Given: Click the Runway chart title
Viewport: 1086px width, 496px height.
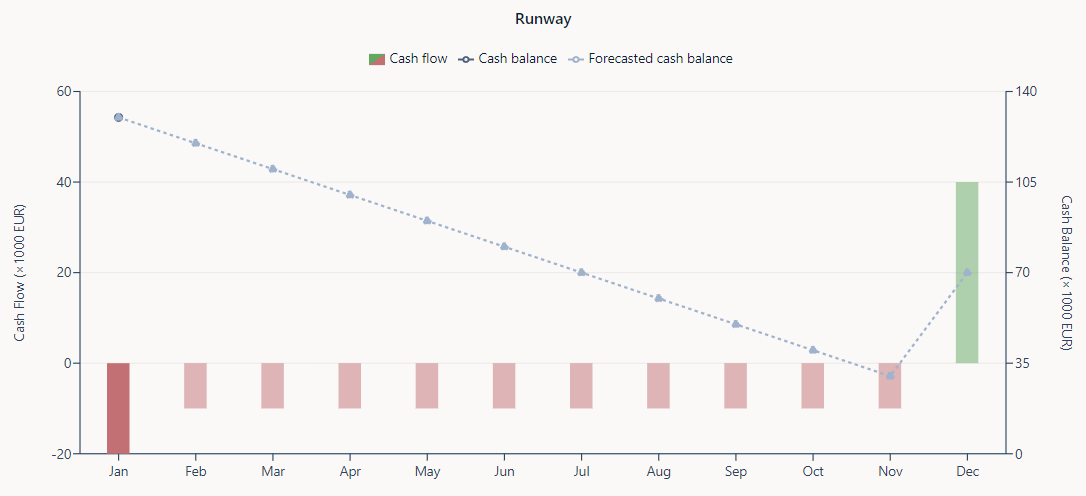Looking at the screenshot, I should click(x=543, y=19).
